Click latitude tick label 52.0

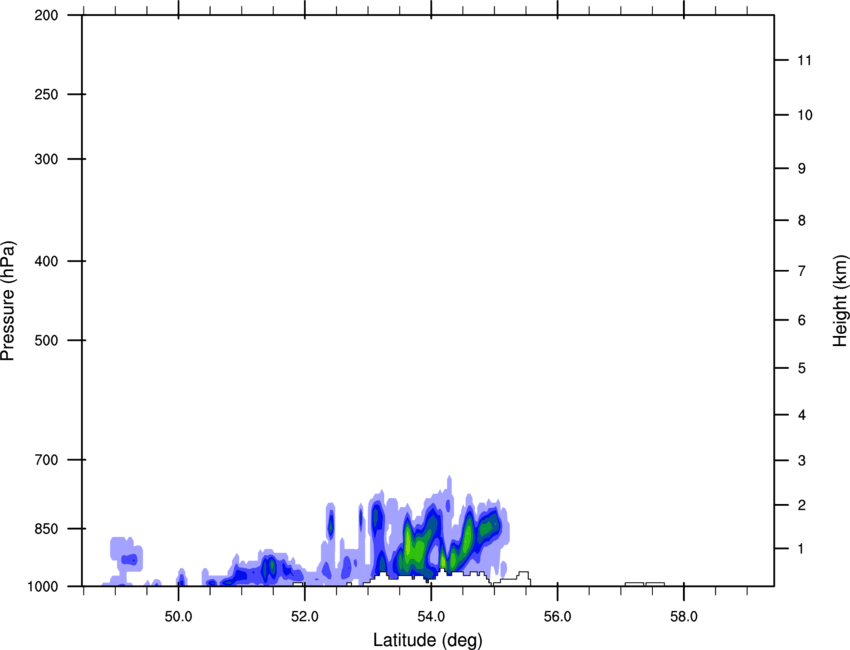pos(305,617)
